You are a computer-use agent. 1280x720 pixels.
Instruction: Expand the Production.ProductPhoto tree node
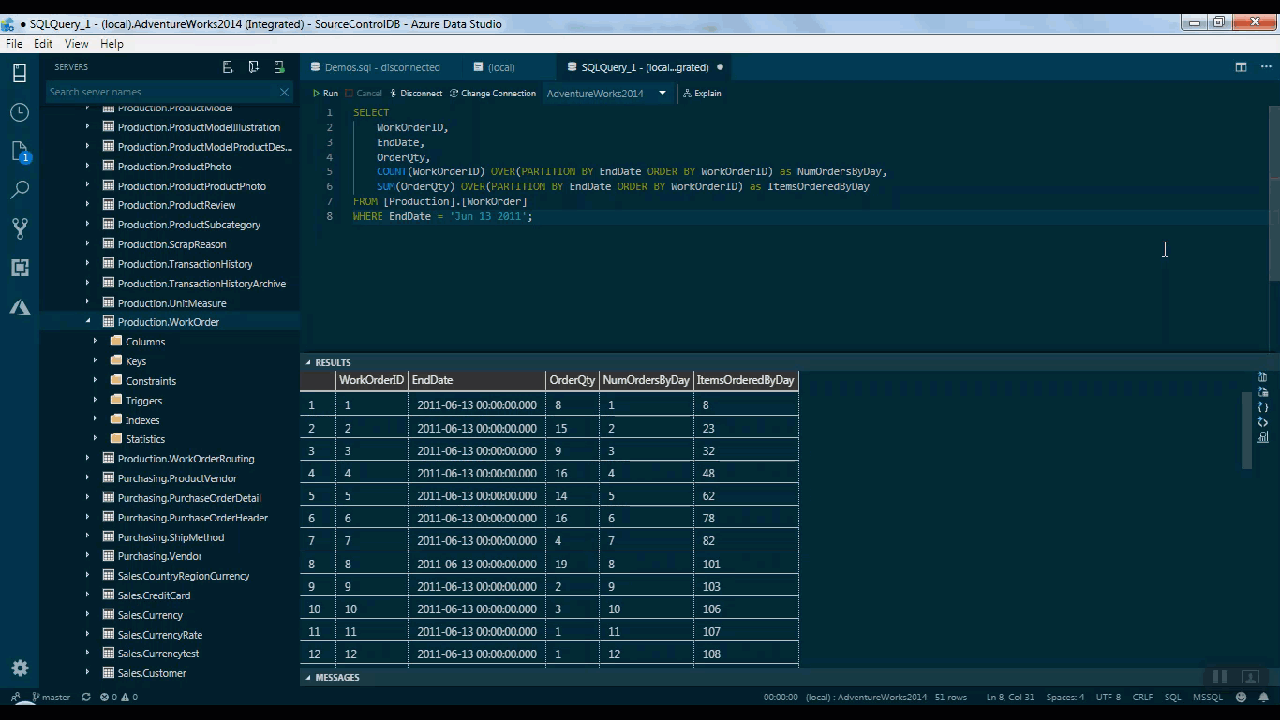point(87,166)
